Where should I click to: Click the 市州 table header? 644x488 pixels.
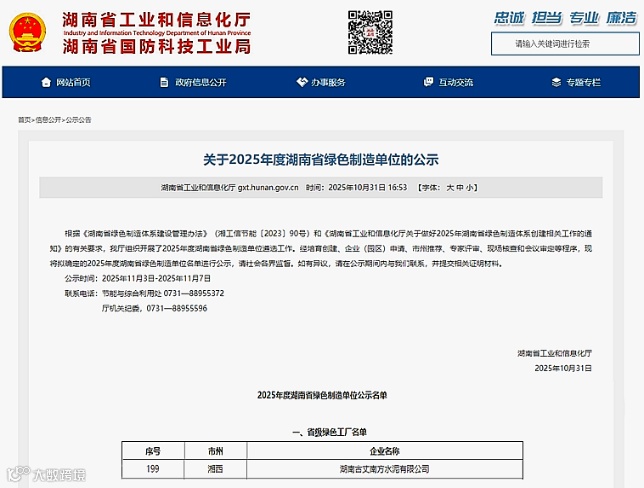point(215,451)
